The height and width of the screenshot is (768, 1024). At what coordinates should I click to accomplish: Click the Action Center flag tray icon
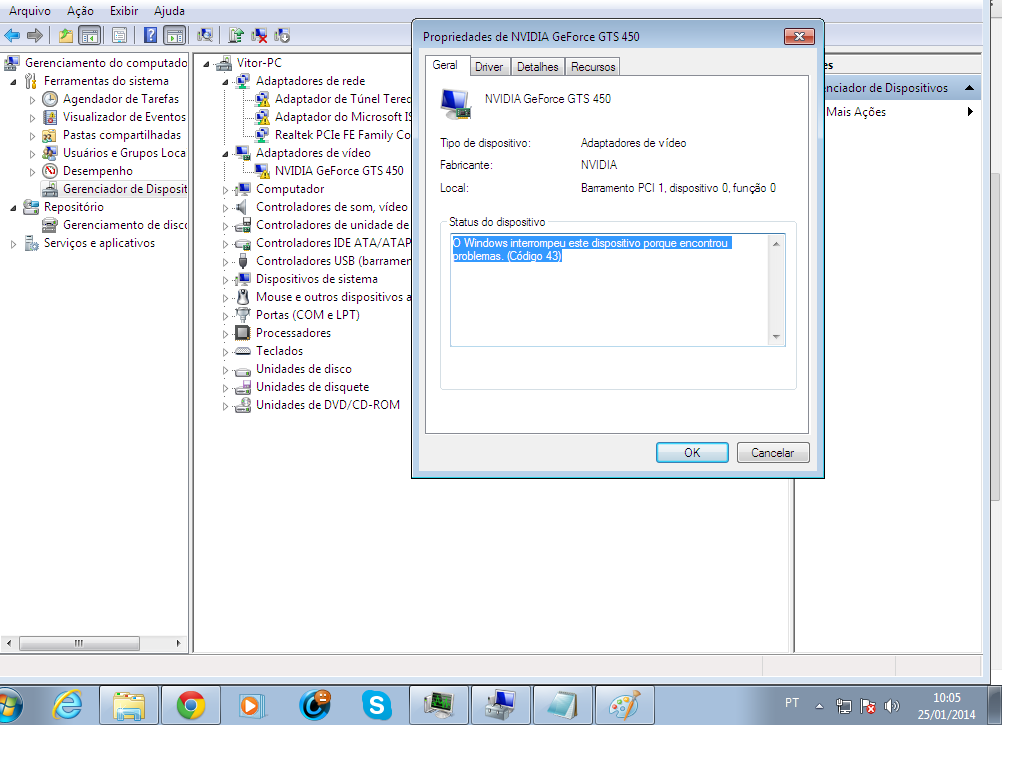pyautogui.click(x=867, y=706)
